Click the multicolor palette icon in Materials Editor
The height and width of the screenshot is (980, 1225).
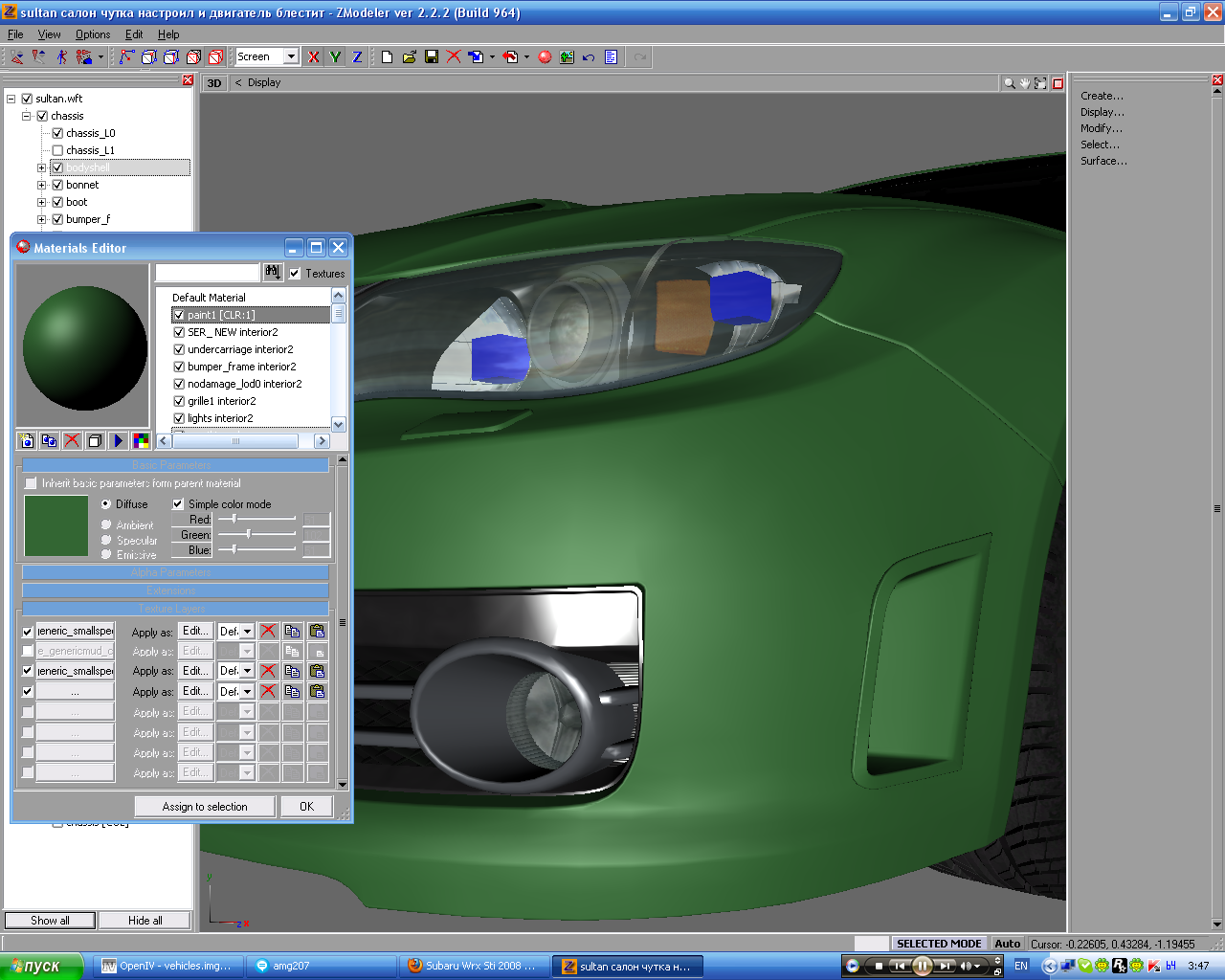tap(141, 441)
